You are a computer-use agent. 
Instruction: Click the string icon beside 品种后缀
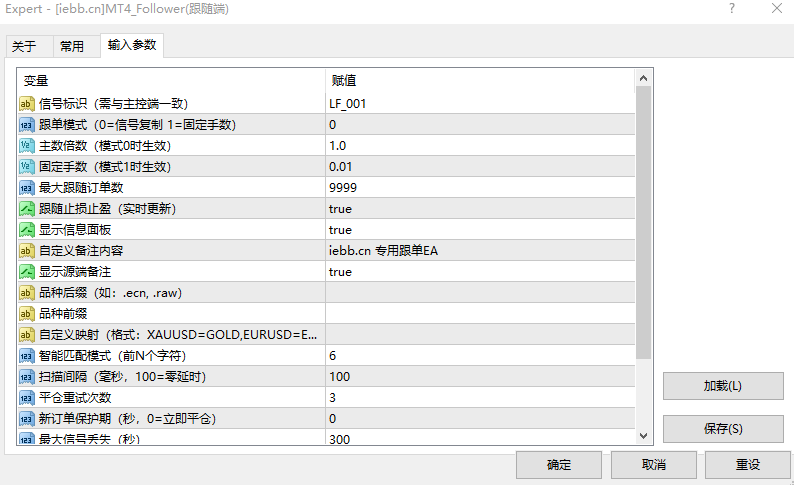(26, 293)
